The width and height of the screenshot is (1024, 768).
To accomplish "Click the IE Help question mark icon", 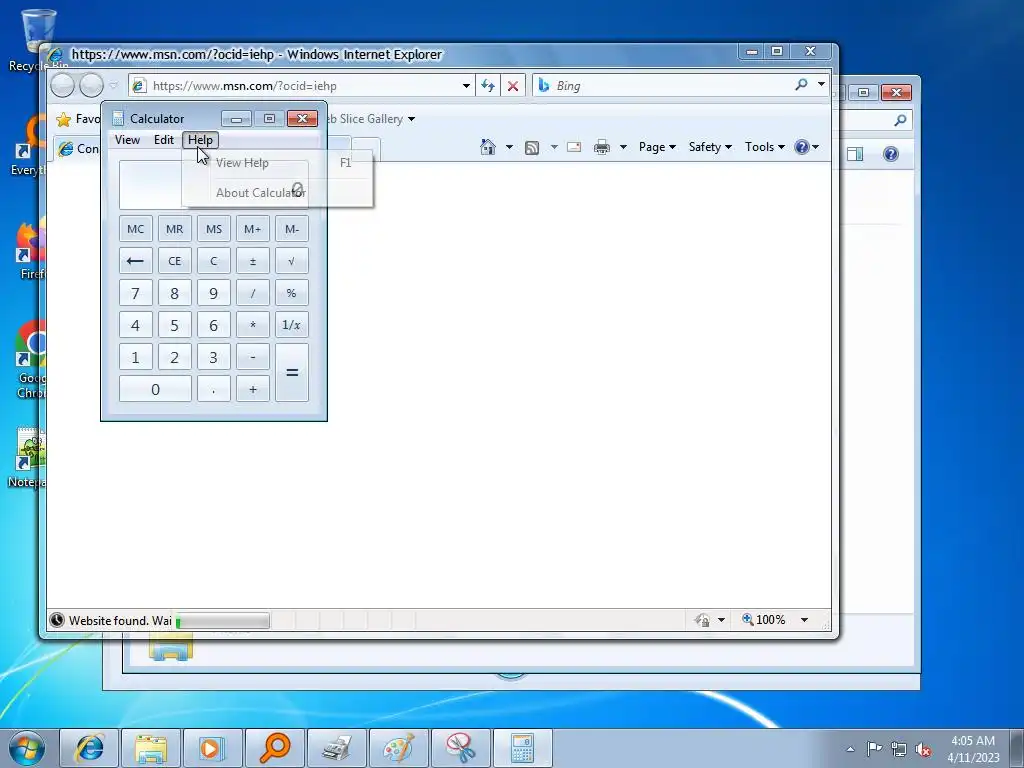I will (802, 147).
